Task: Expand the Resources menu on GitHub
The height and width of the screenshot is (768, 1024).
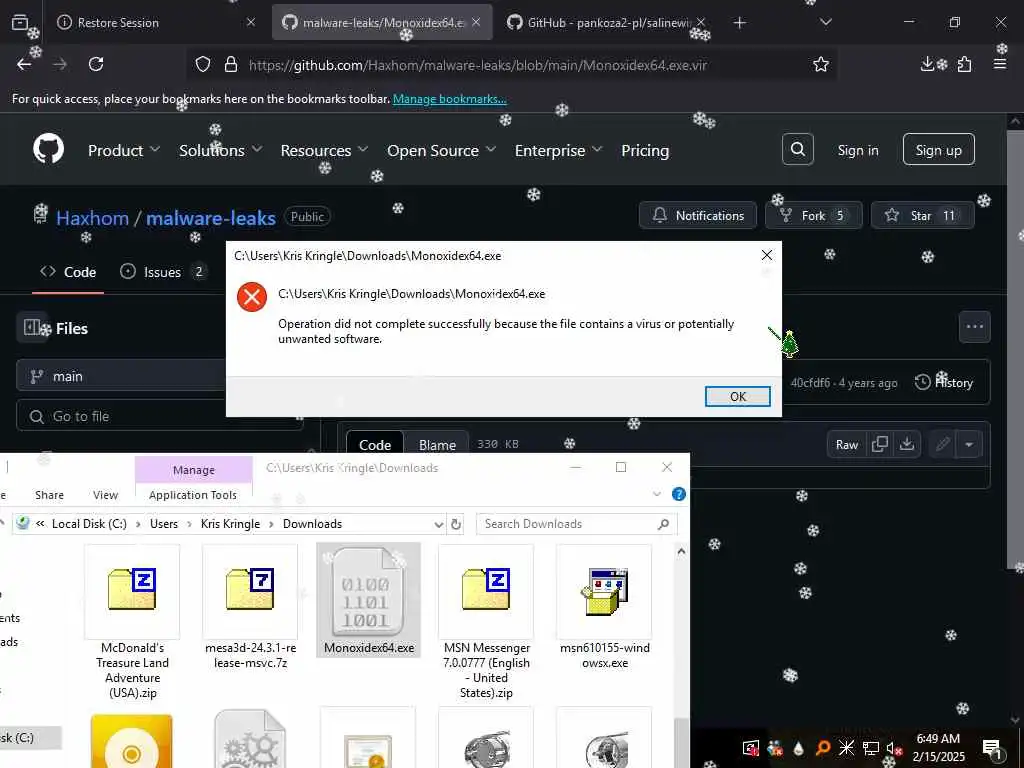Action: (324, 150)
